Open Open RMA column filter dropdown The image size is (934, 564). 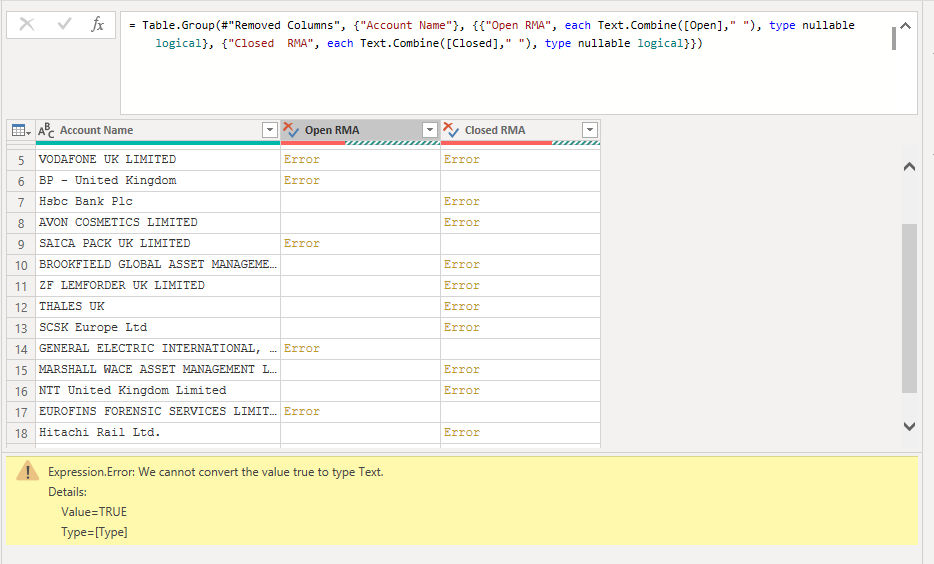click(x=429, y=130)
